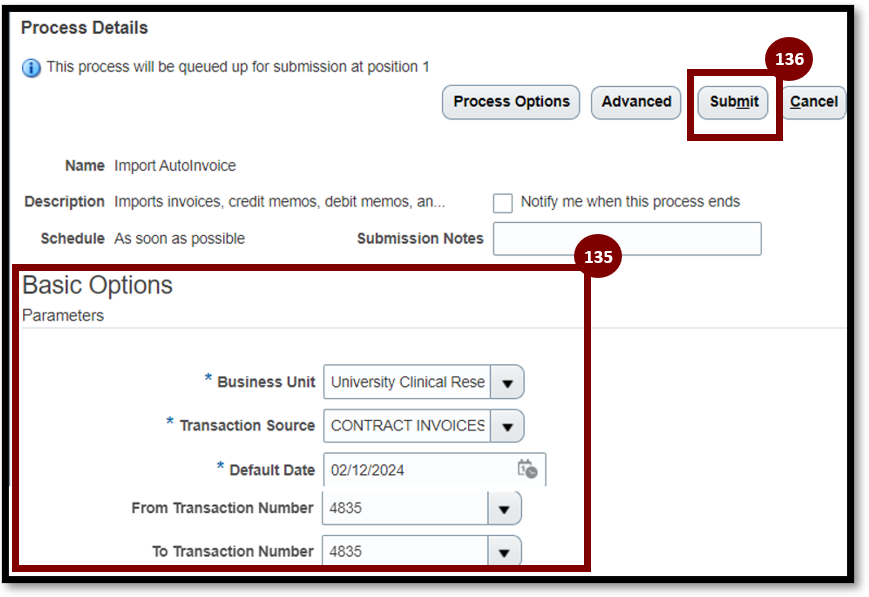869x597 pixels.
Task: Expand the Business Unit dropdown arrow
Action: tap(507, 382)
